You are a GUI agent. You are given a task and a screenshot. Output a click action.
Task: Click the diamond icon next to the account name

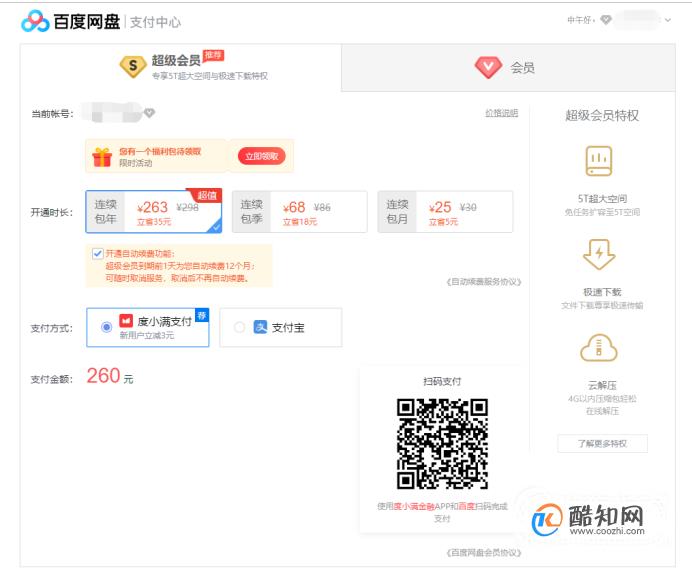tap(150, 113)
